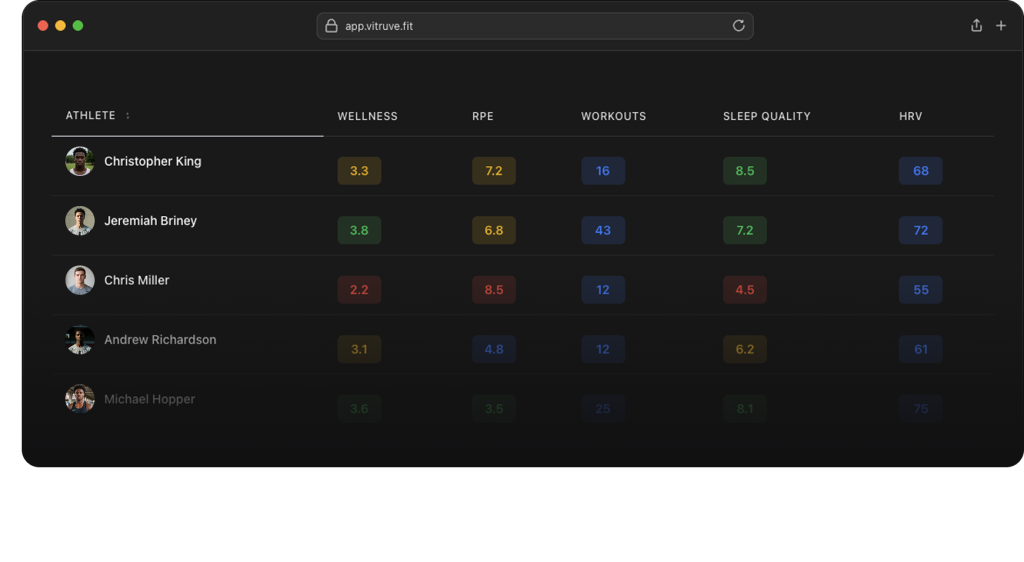Click Christopher King's avatar photo
1024x562 pixels.
tap(80, 161)
